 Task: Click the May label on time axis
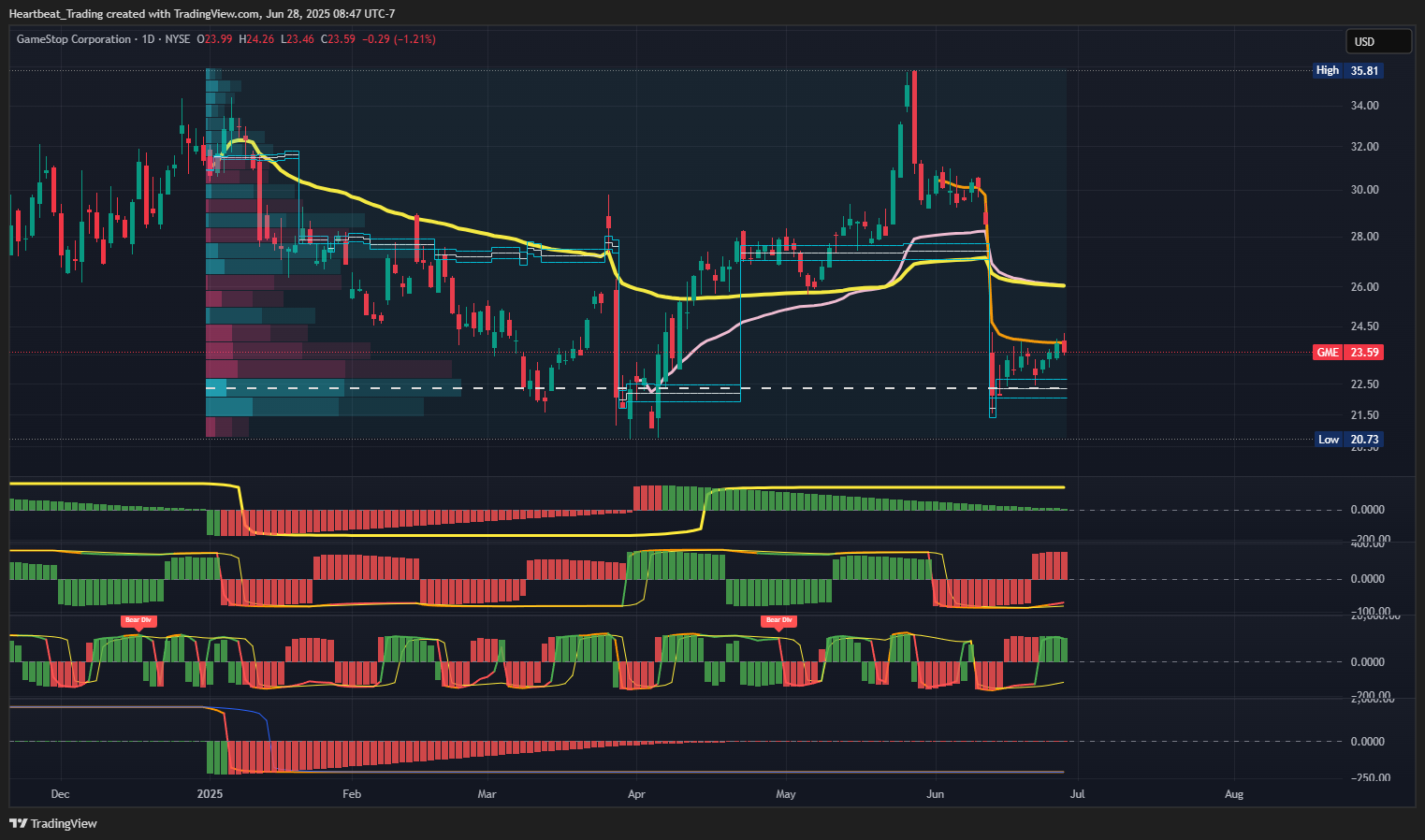point(786,794)
